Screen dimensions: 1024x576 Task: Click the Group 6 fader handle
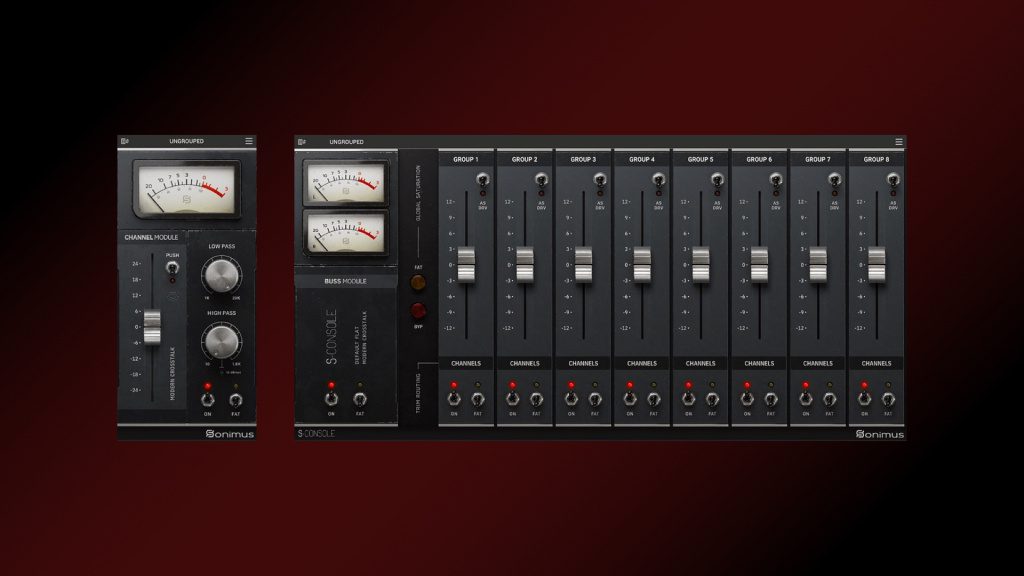[x=760, y=264]
